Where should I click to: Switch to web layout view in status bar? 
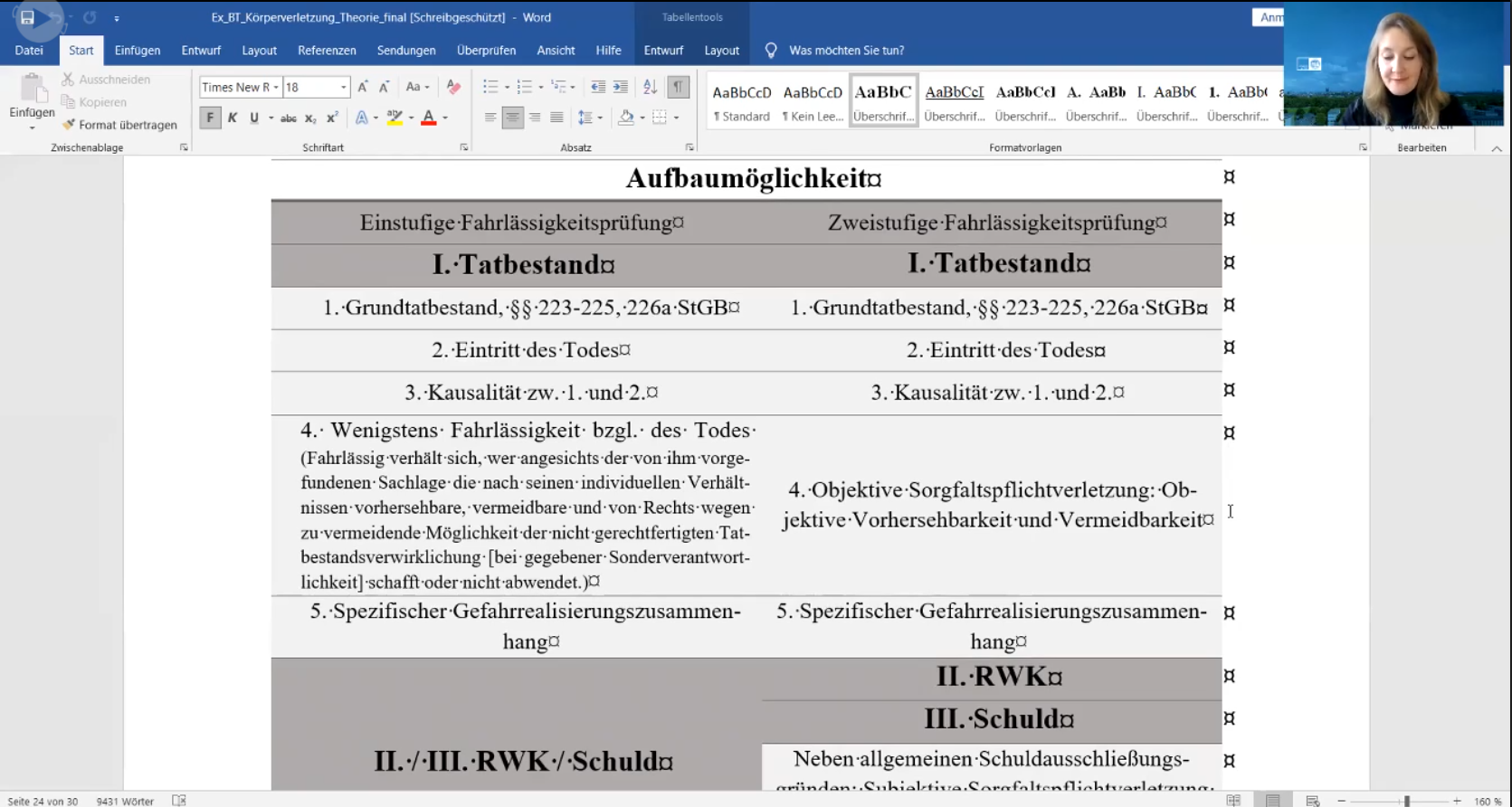pos(1313,801)
